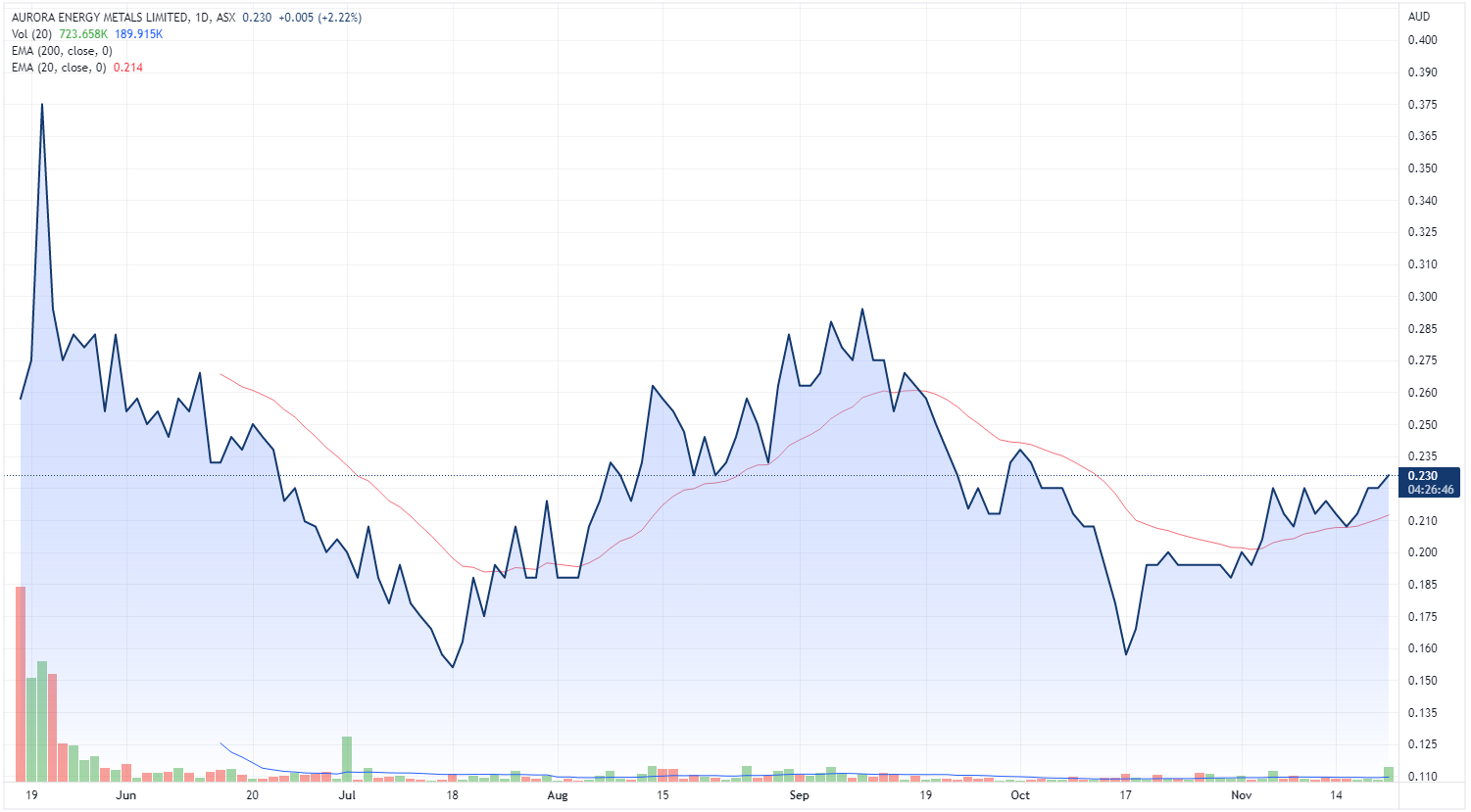Viewport: 1471px width, 812px height.
Task: Click the 0.300 price axis label
Action: [x=1423, y=297]
